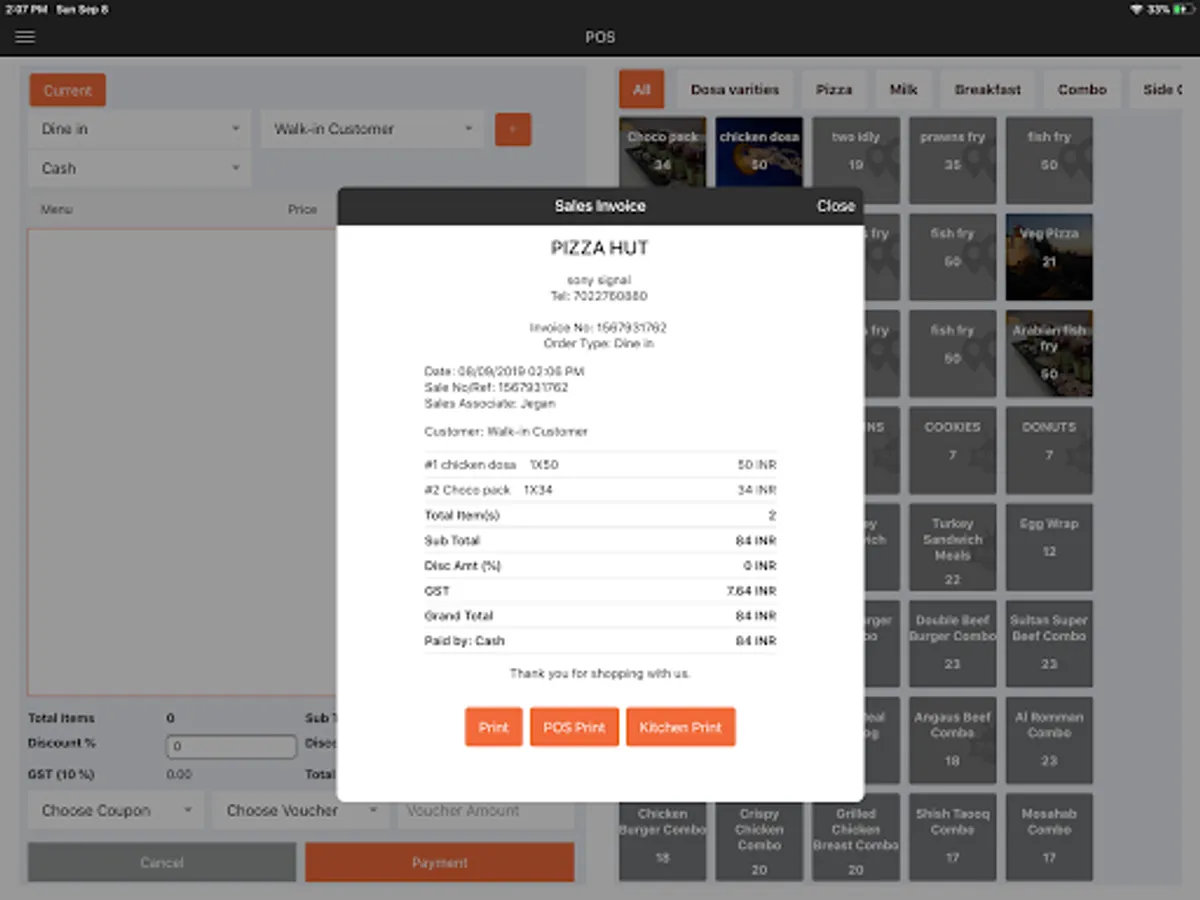Open the Cash payment method dropdown
Viewport: 1200px width, 900px height.
pyautogui.click(x=139, y=168)
